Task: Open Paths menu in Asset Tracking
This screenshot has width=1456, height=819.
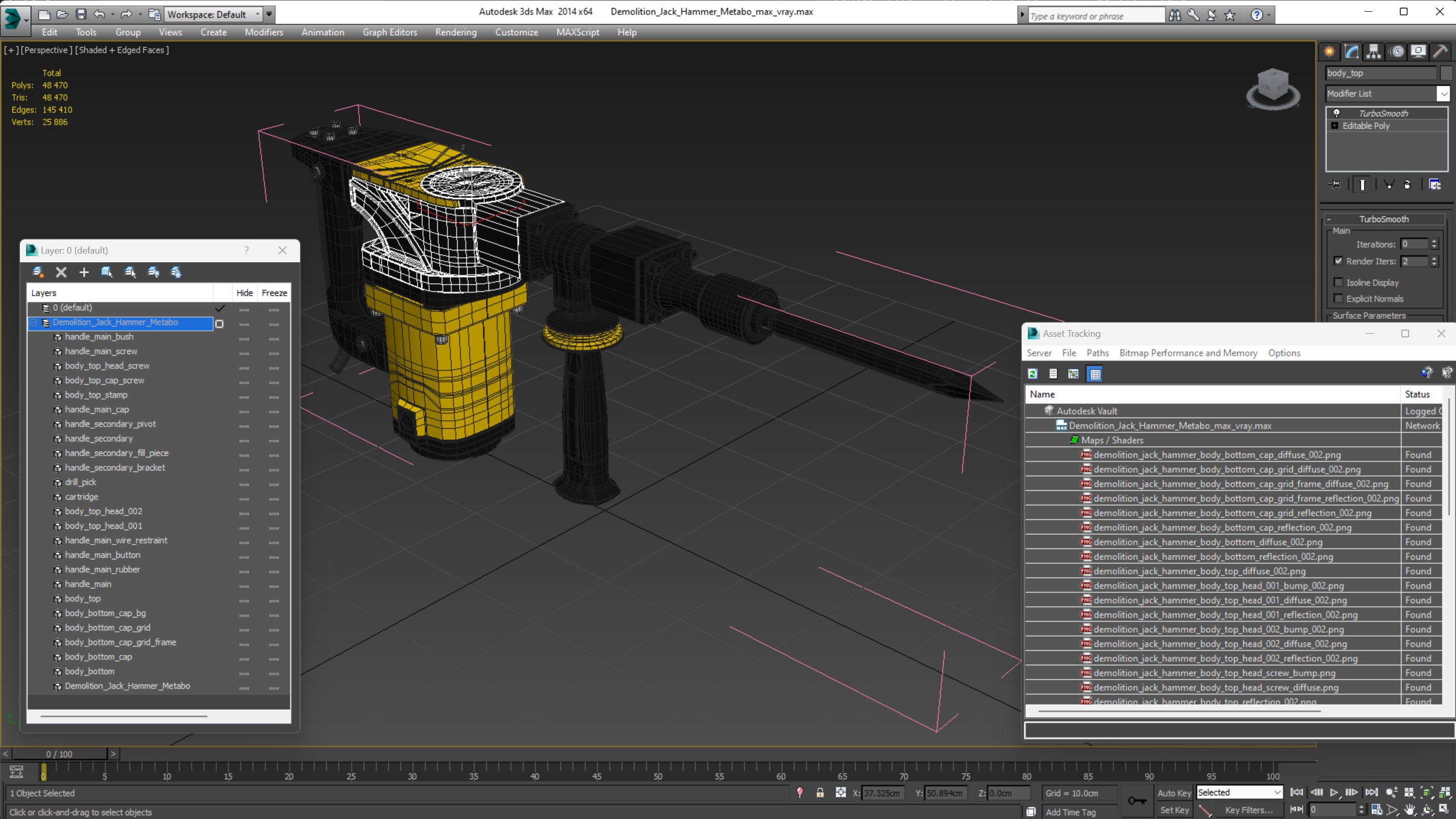Action: tap(1097, 353)
